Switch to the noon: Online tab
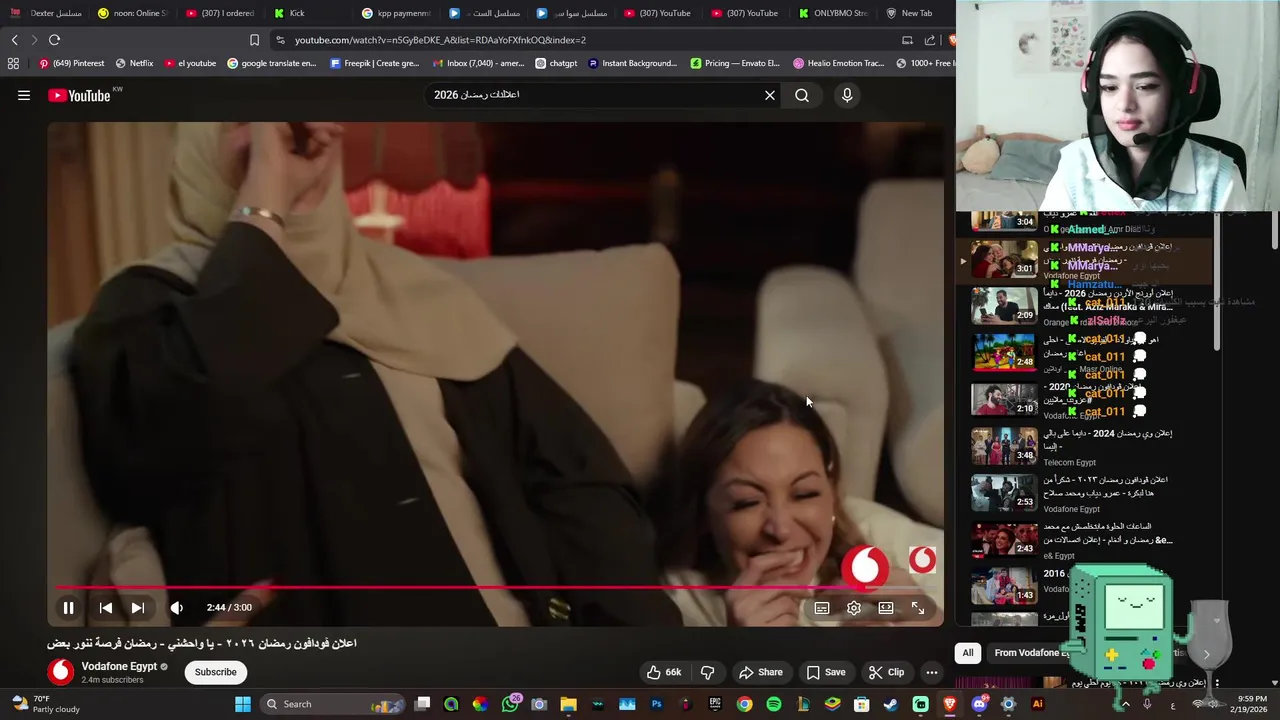This screenshot has height=720, width=1280. [133, 13]
